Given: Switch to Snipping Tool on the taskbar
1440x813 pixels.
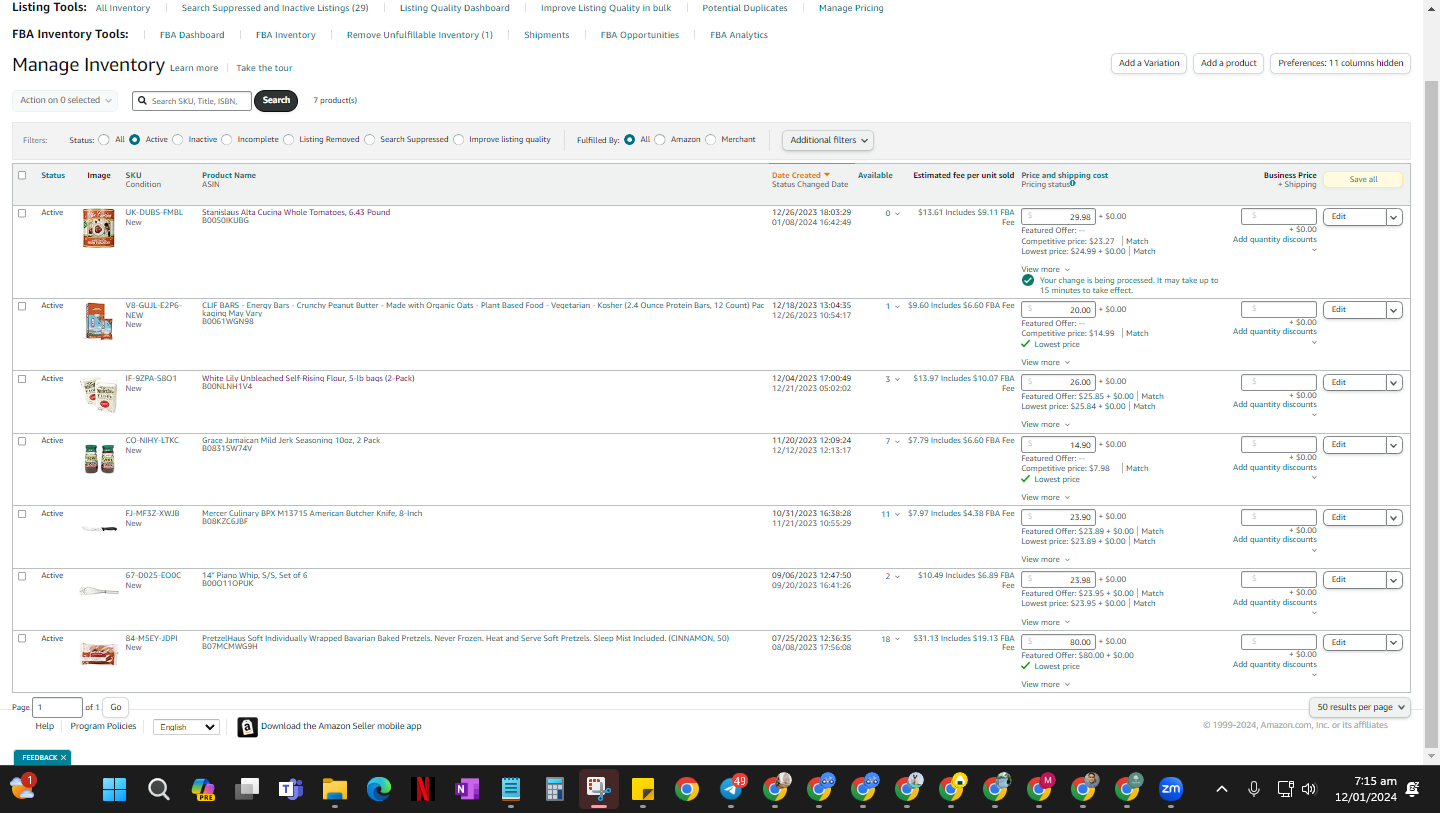Looking at the screenshot, I should [x=598, y=789].
